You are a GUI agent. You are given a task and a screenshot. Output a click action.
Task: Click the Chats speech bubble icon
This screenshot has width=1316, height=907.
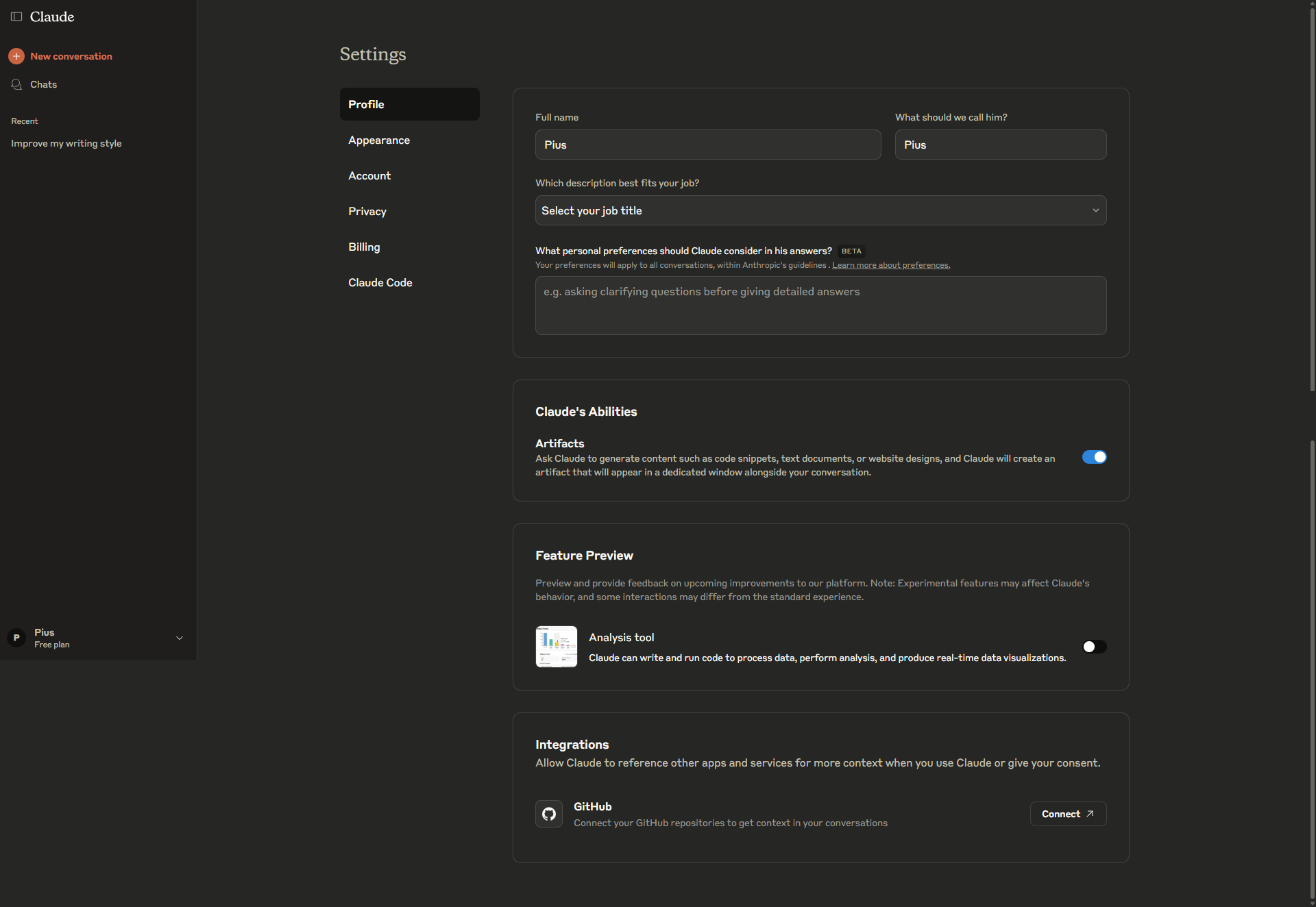tap(16, 84)
